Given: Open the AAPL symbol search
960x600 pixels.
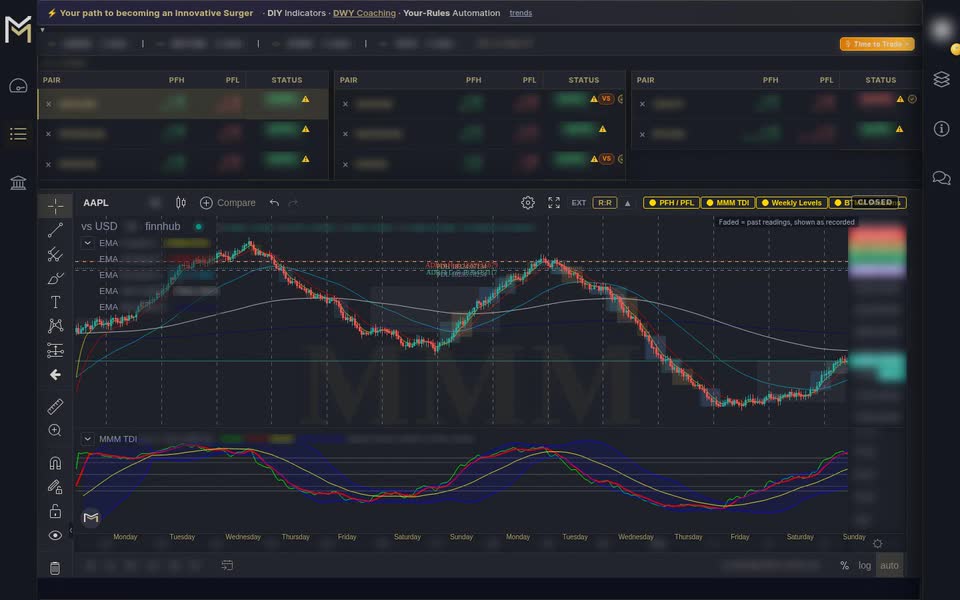Looking at the screenshot, I should 96,203.
